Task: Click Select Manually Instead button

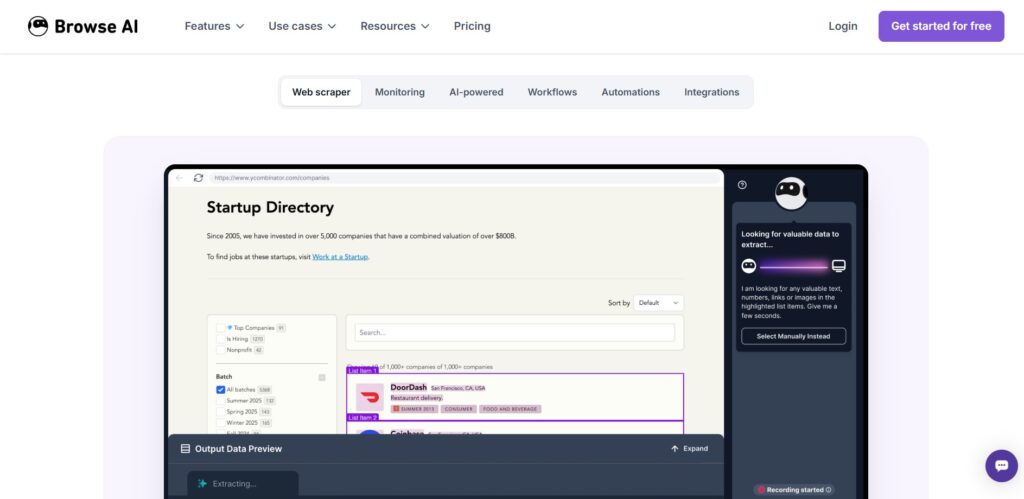Action: tap(793, 336)
